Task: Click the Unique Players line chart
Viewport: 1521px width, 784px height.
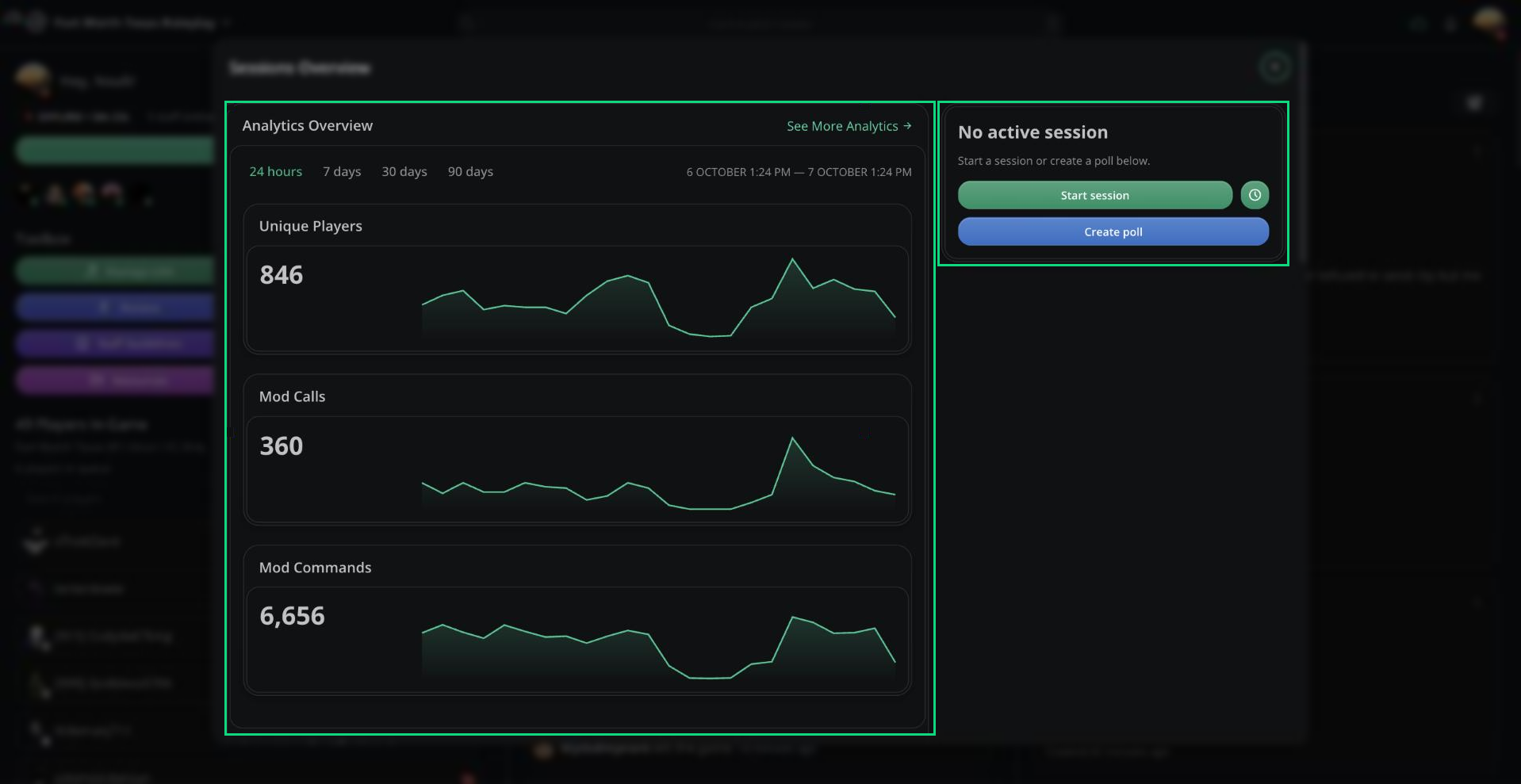Action: (658, 298)
